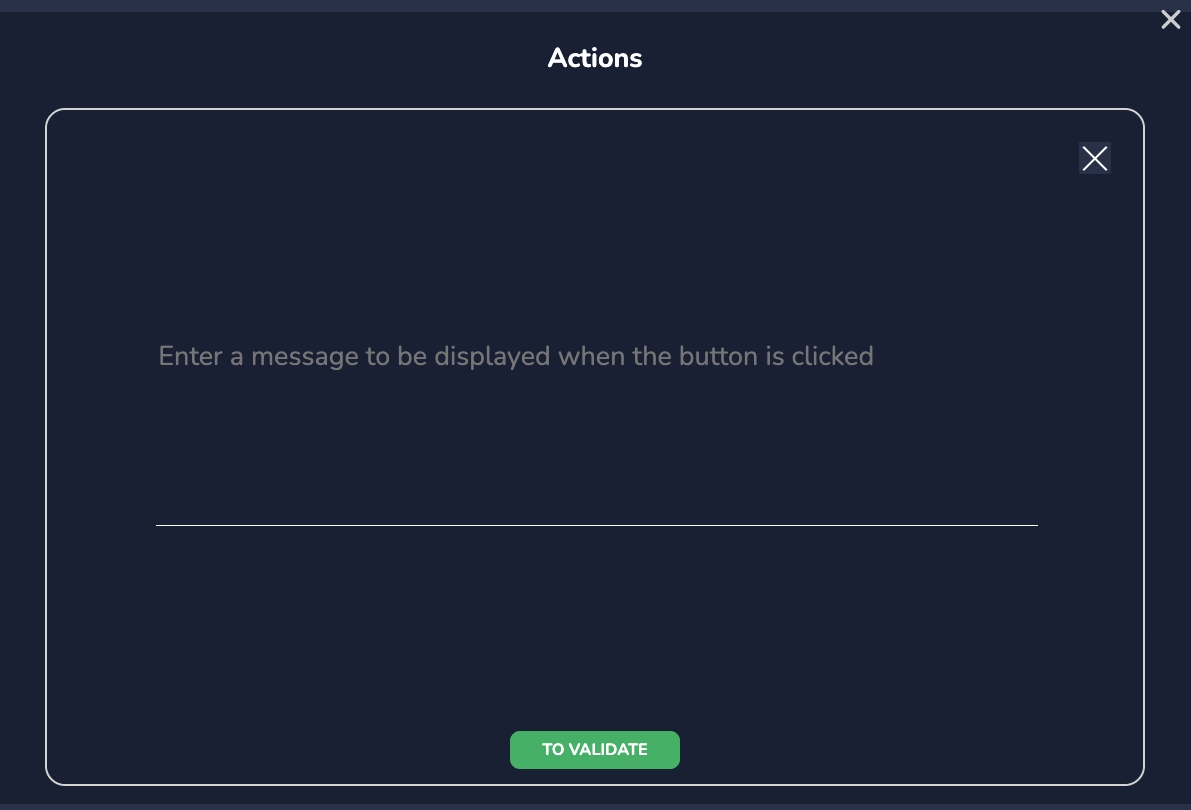
Task: Click the outermost X icon at window corner
Action: pyautogui.click(x=1170, y=20)
